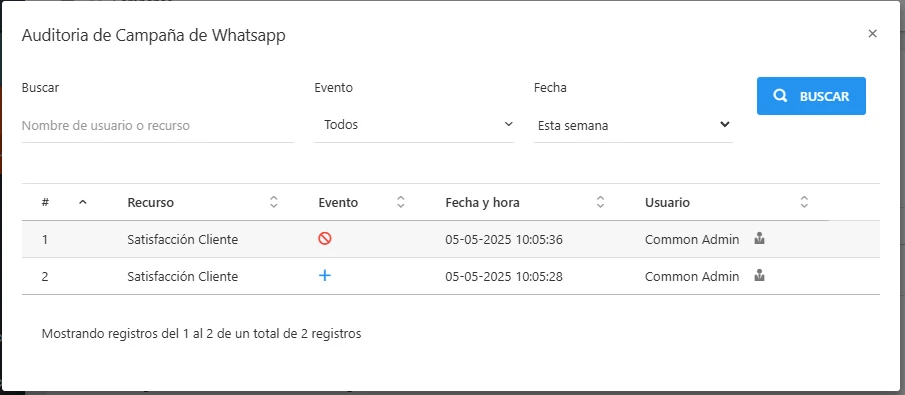Image resolution: width=905 pixels, height=395 pixels.
Task: Sort by the Fecha y hora column arrows
Action: (600, 202)
